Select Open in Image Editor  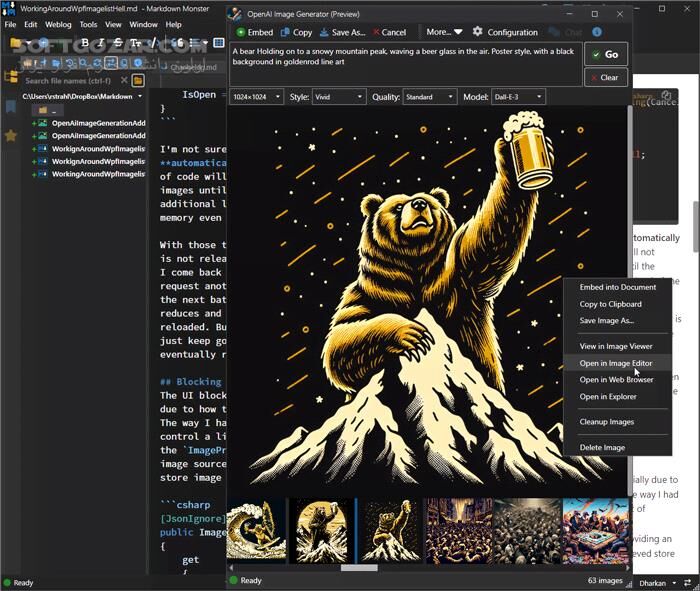point(616,363)
